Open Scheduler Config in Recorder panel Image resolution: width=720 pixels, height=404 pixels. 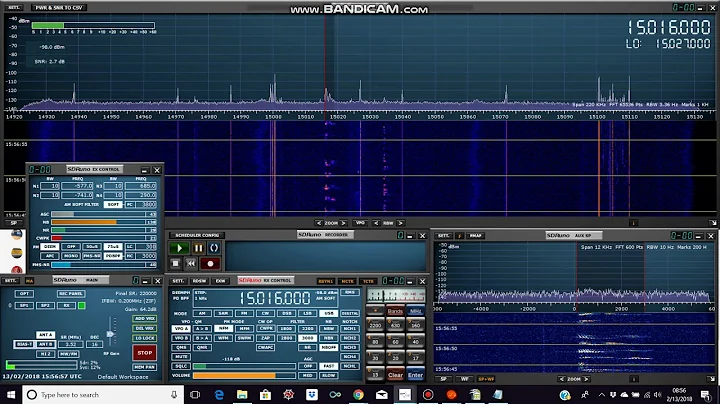[x=197, y=235]
